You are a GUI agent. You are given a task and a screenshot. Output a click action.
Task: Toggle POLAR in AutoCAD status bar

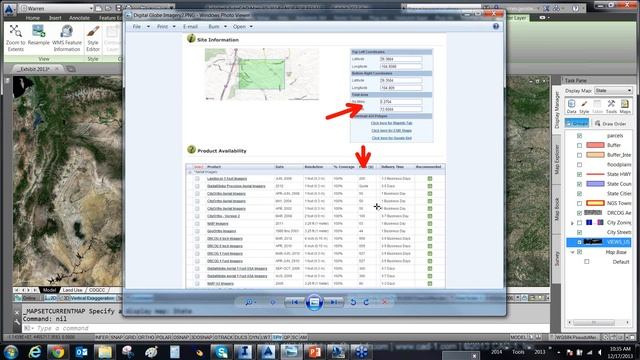[164, 338]
